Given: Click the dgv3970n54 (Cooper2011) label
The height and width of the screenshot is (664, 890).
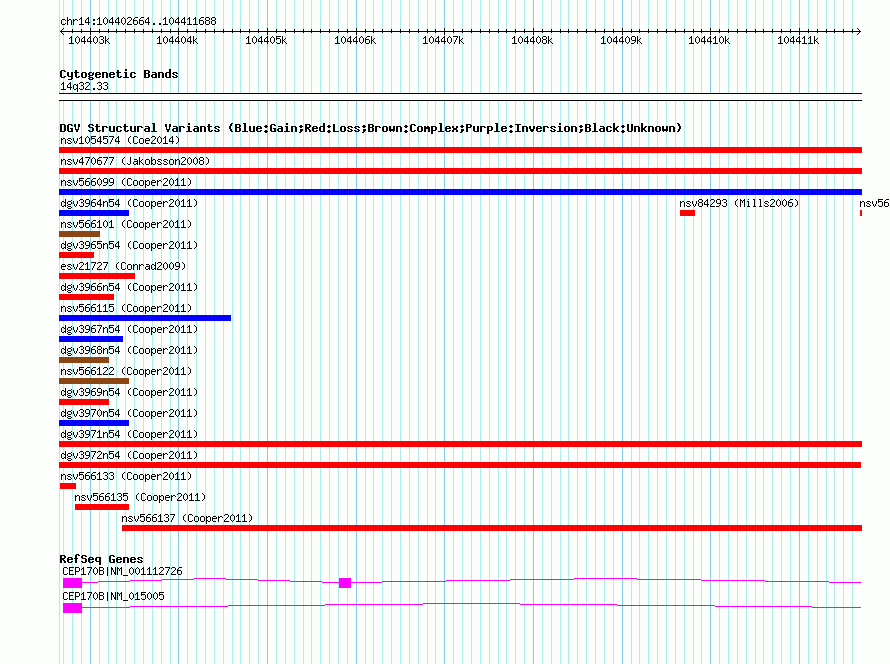Looking at the screenshot, I should [129, 413].
